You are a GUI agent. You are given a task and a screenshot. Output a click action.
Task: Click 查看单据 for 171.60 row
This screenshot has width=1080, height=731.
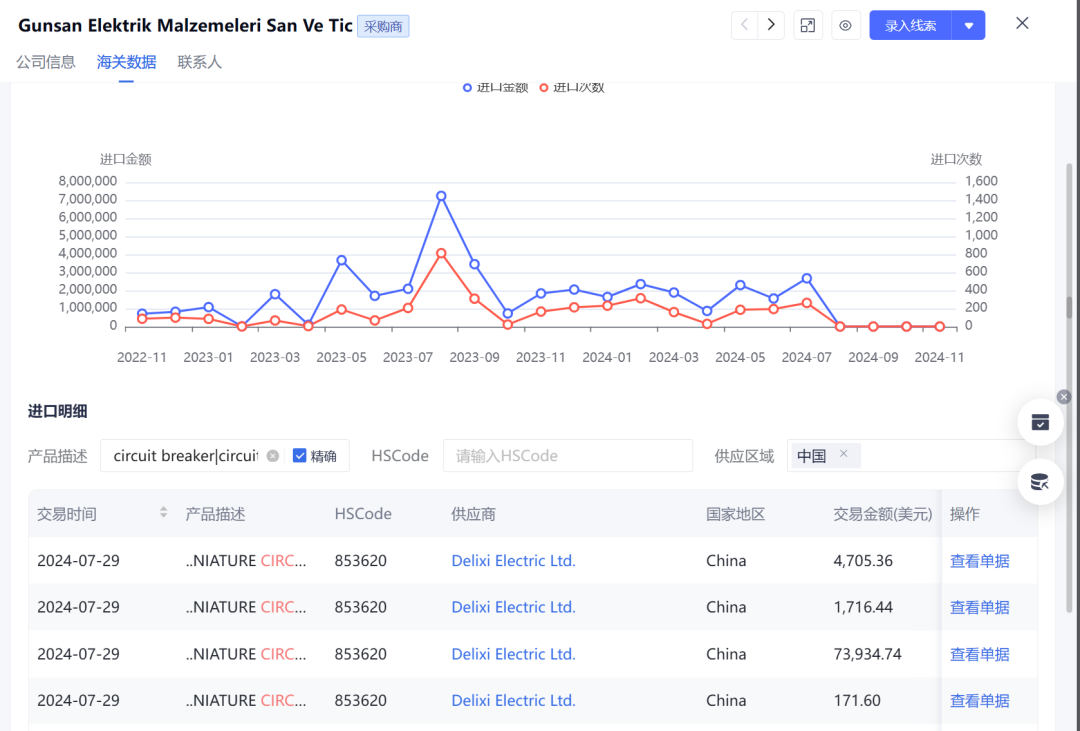(x=979, y=701)
